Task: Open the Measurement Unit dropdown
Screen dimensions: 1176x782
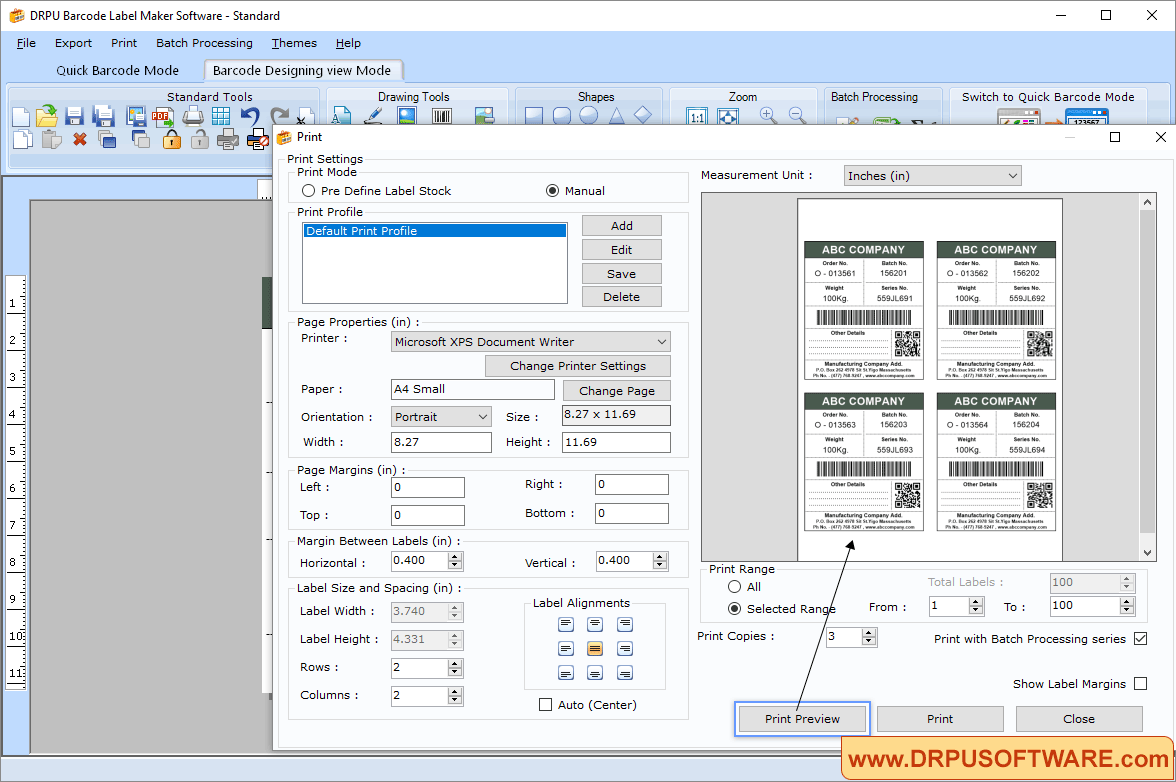Action: coord(932,175)
